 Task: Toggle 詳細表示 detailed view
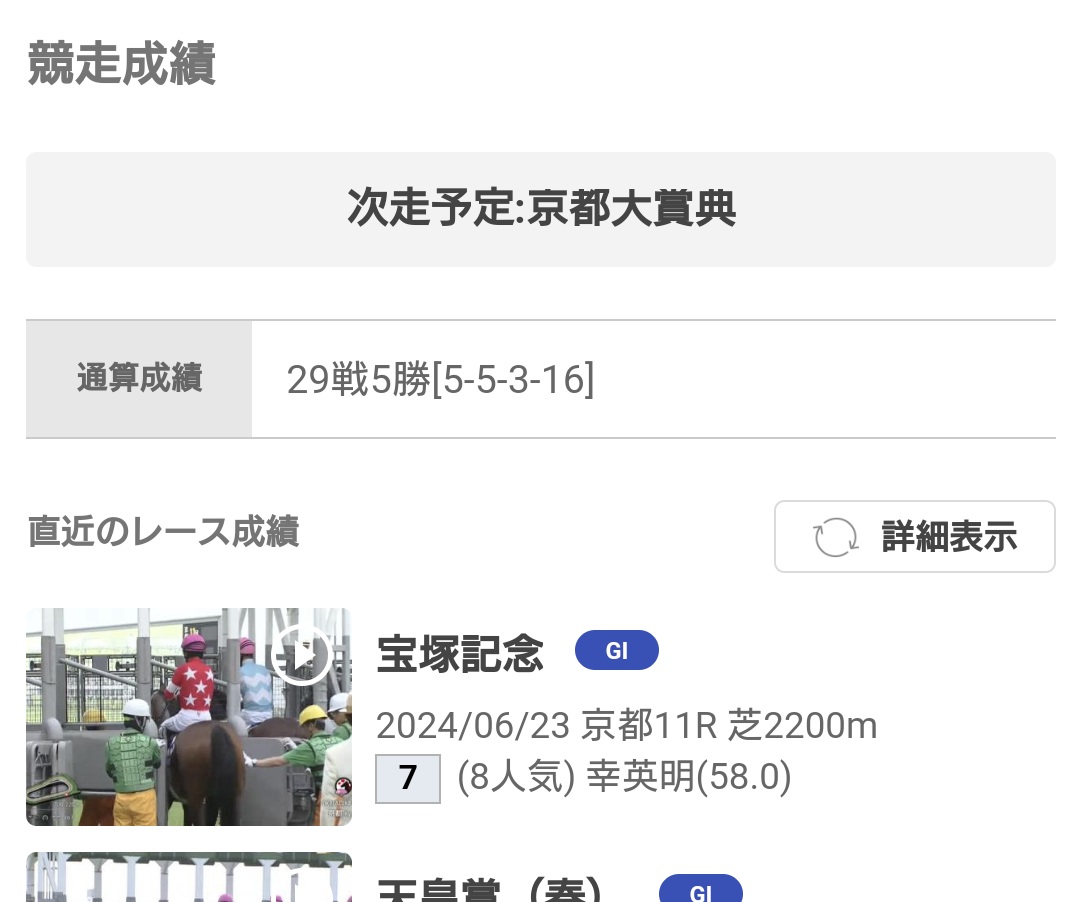coord(915,536)
